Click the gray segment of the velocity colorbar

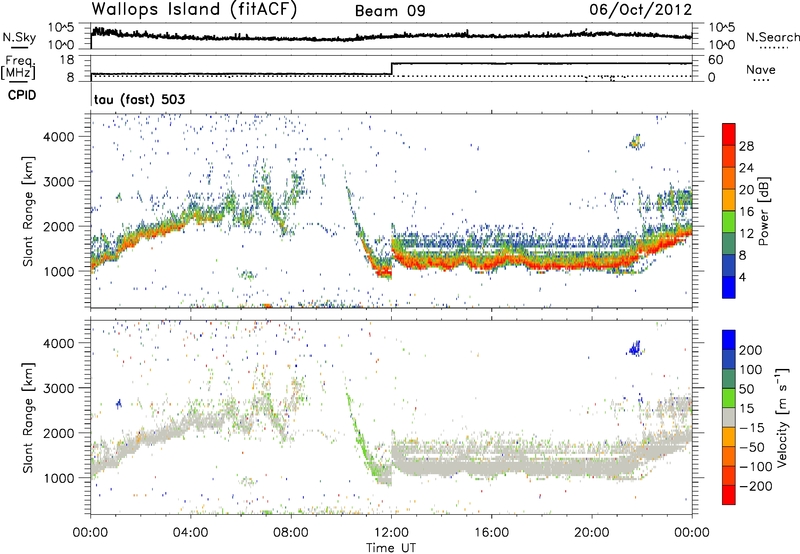click(729, 418)
